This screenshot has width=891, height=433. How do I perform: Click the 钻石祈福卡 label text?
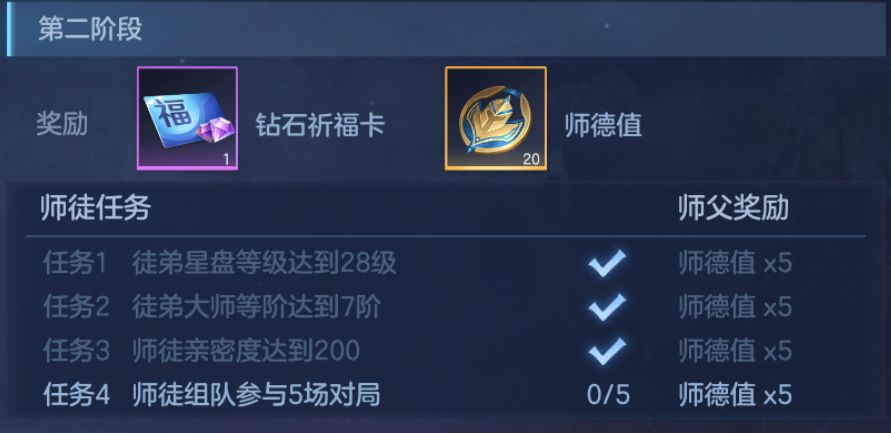(320, 124)
